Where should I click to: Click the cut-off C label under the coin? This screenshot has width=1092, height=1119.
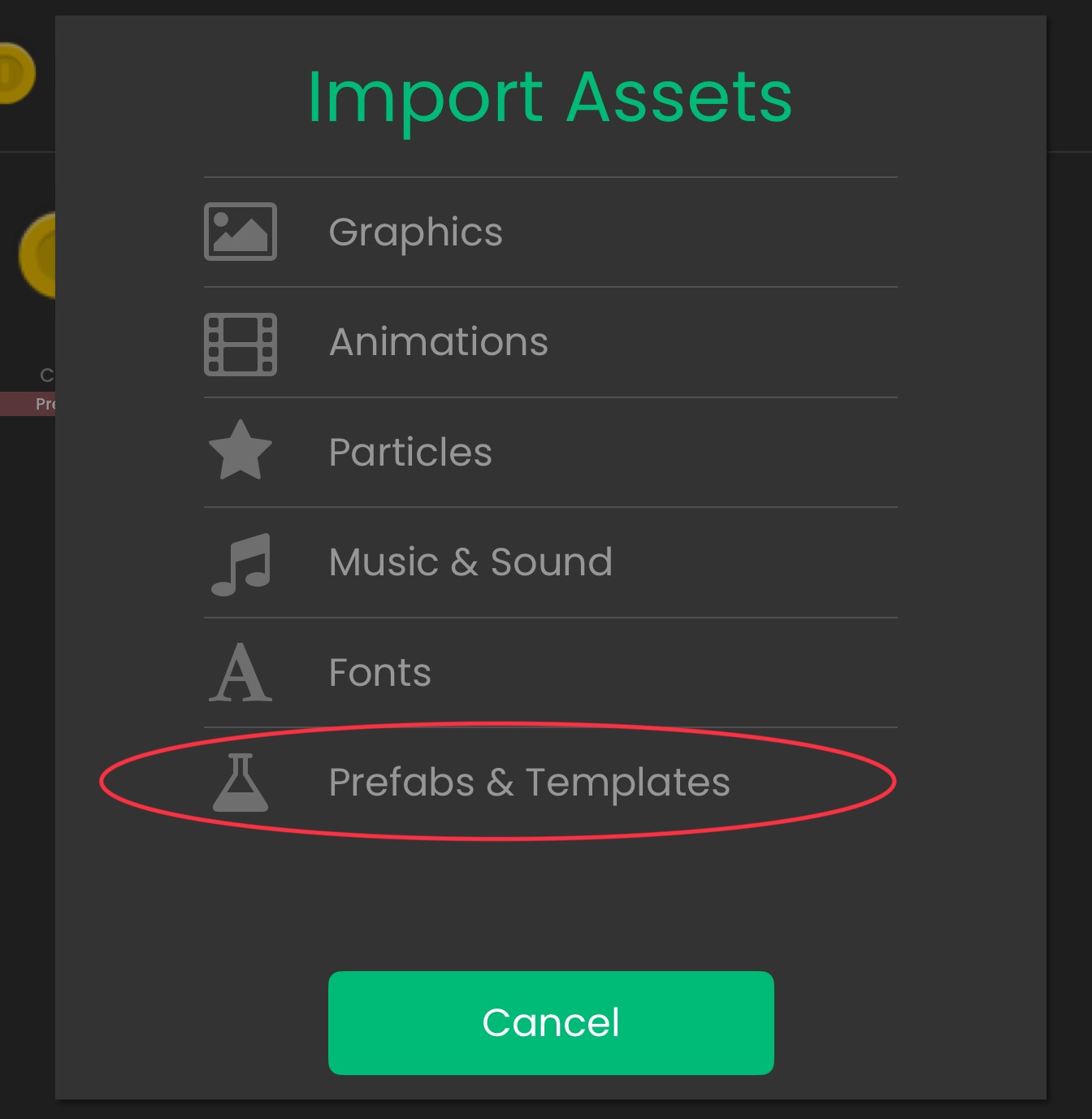47,375
